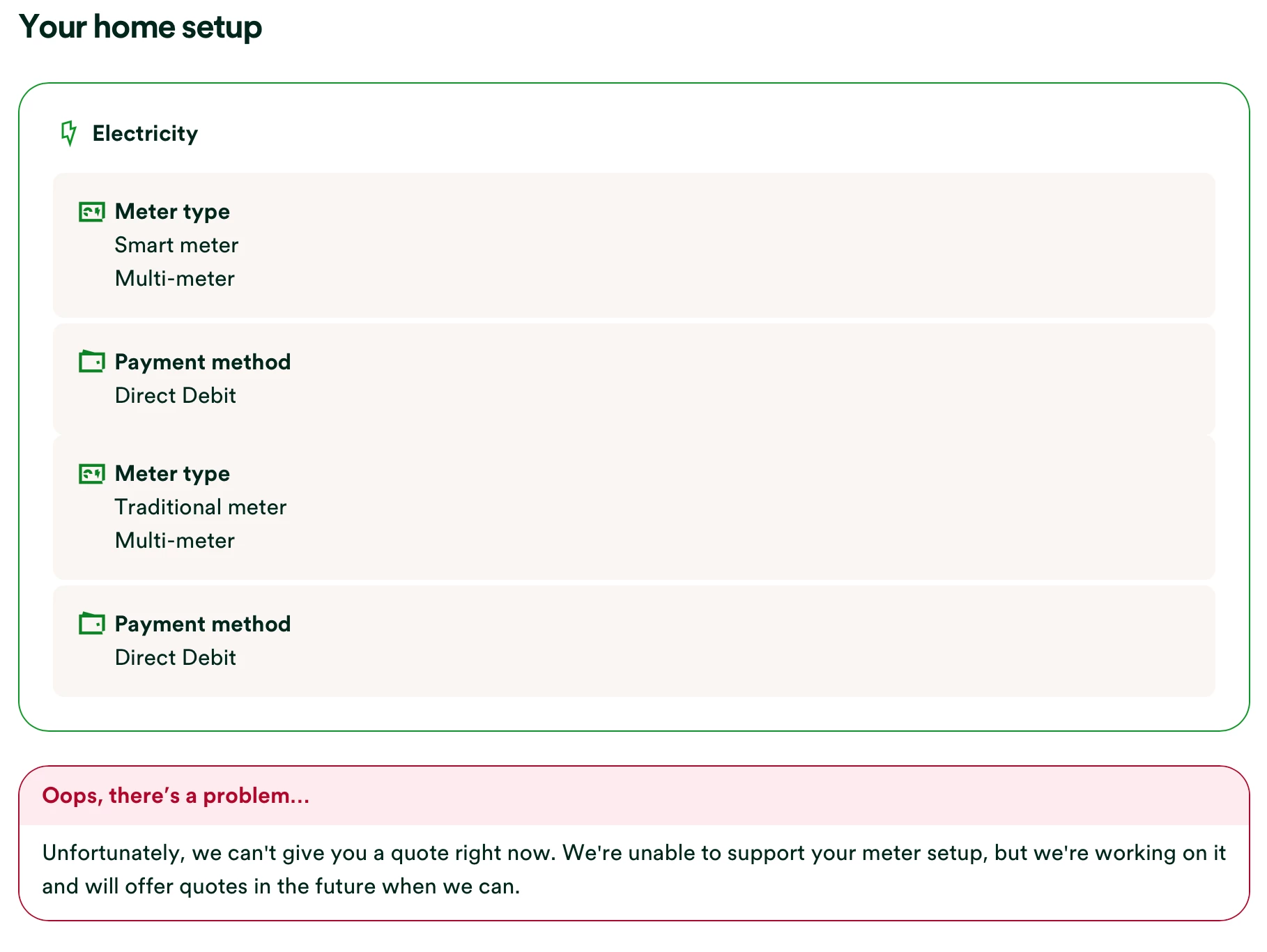Click the Meter type label above Traditional meter
This screenshot has width=1267, height=952.
pyautogui.click(x=172, y=474)
